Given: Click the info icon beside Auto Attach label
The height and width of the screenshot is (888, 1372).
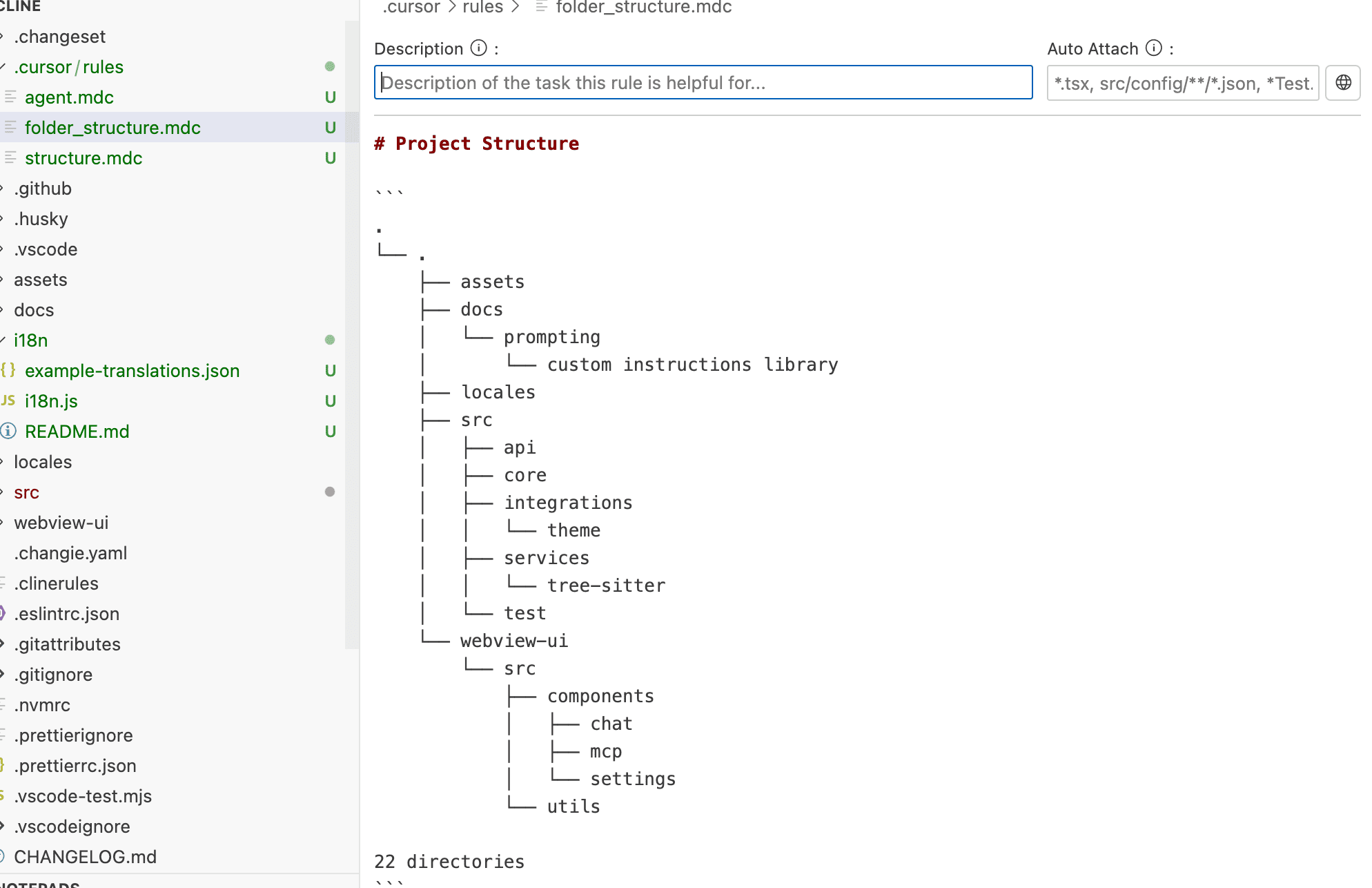Looking at the screenshot, I should (1154, 48).
